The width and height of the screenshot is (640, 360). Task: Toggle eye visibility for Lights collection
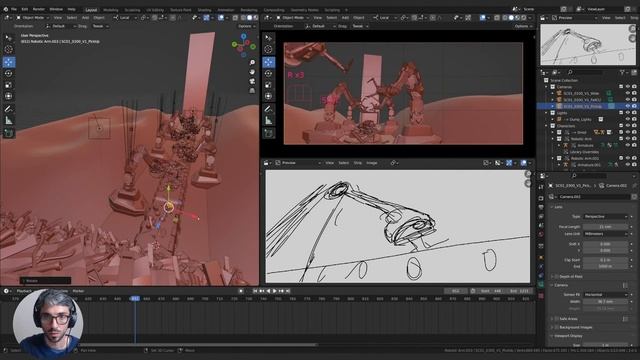pyautogui.click(x=628, y=113)
